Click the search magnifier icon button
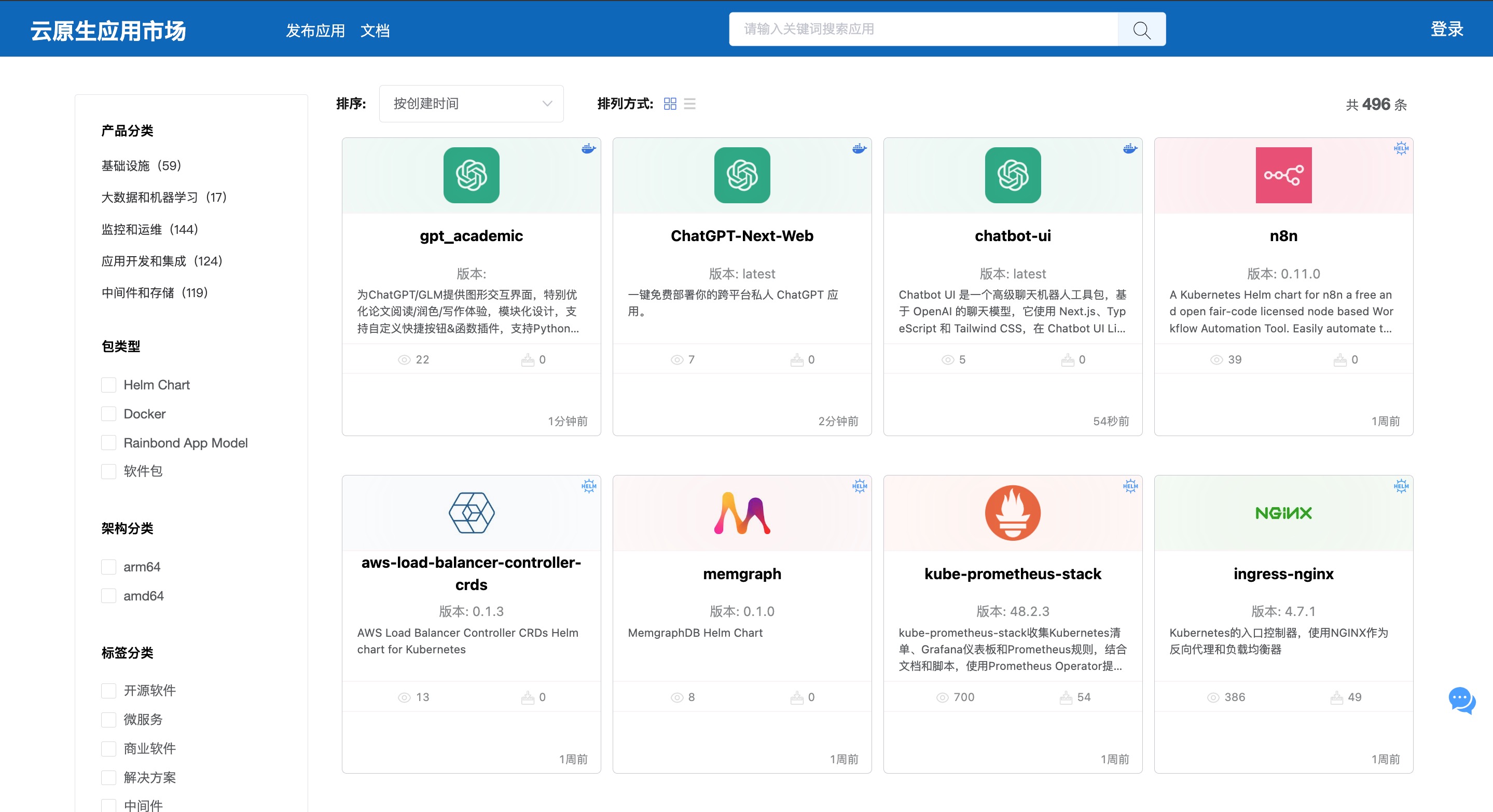The height and width of the screenshot is (812, 1493). (x=1141, y=30)
